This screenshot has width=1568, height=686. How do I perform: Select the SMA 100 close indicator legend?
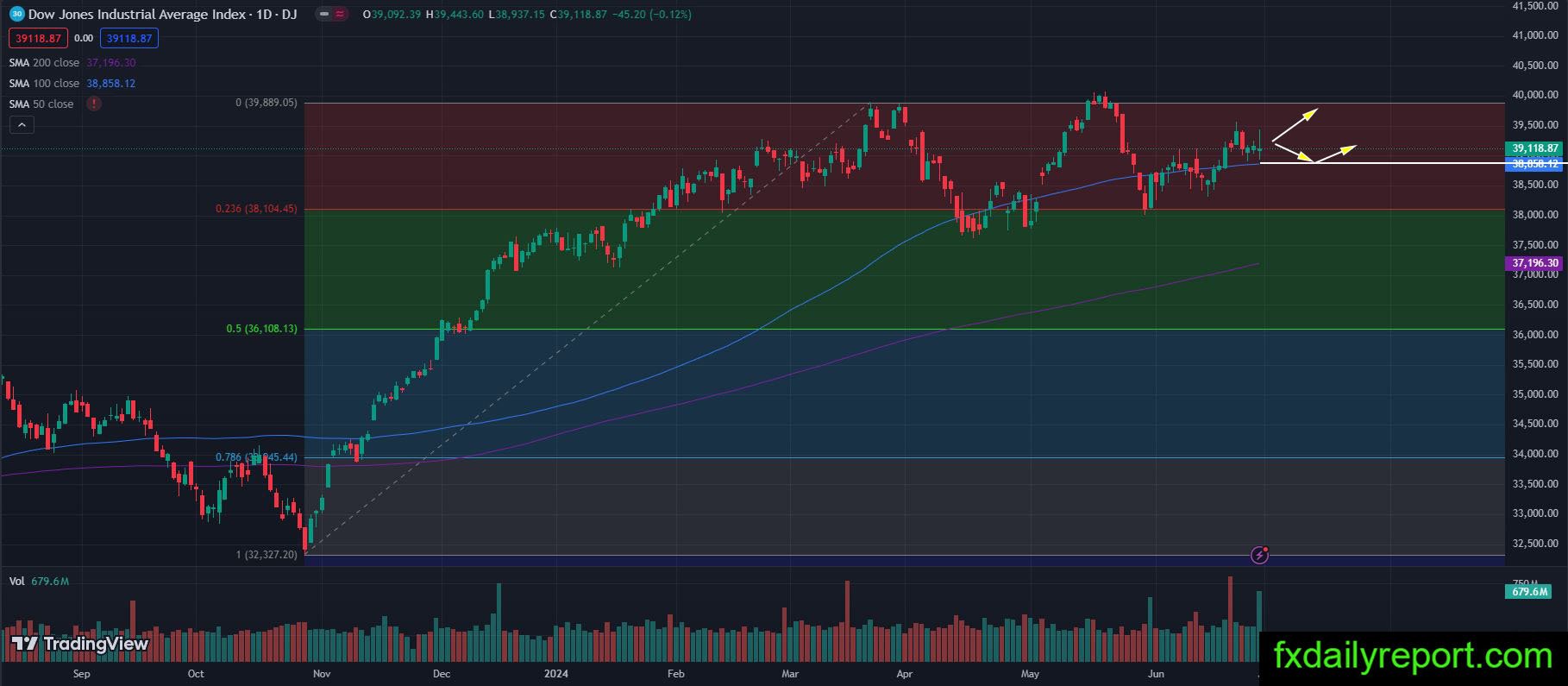(x=44, y=83)
